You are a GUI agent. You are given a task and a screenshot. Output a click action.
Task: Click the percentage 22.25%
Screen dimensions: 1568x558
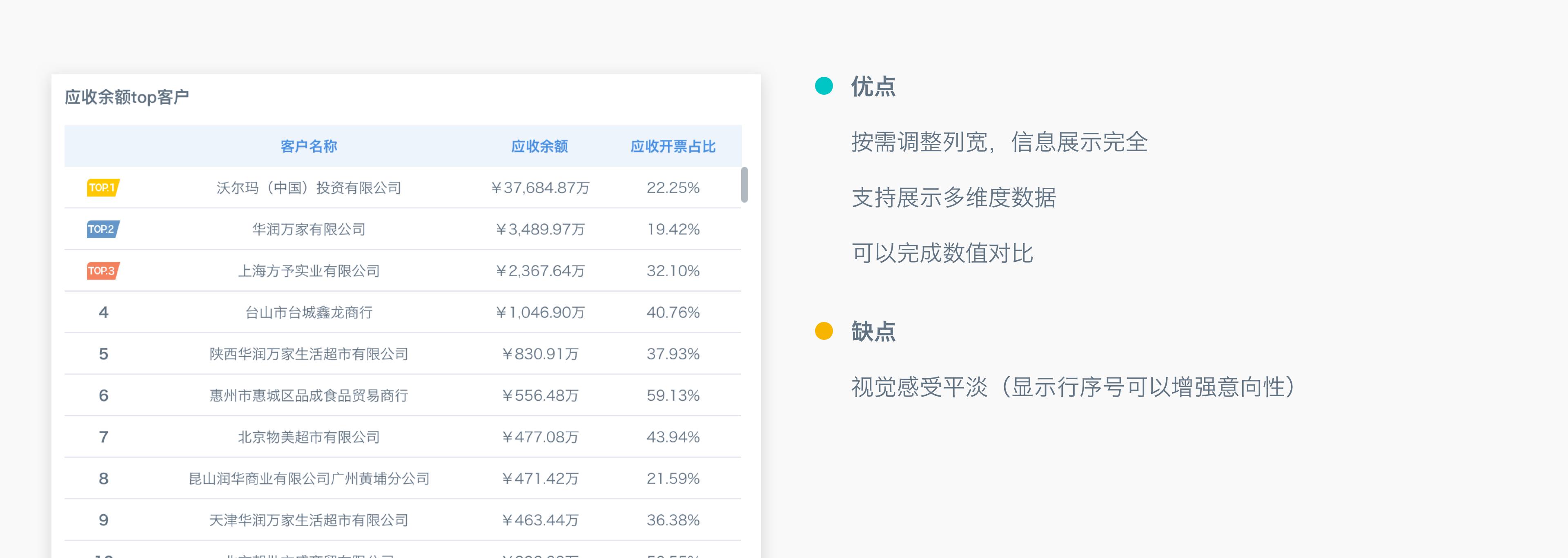(673, 187)
